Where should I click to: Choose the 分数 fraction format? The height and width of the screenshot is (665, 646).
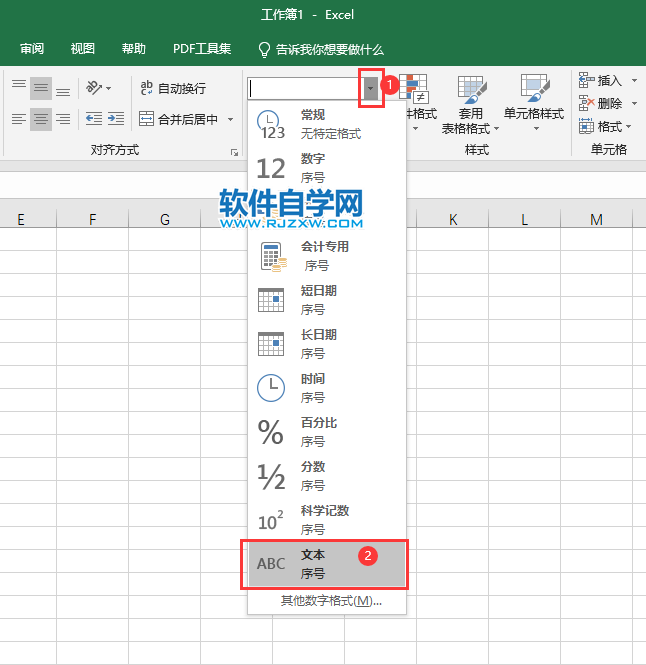coord(327,476)
